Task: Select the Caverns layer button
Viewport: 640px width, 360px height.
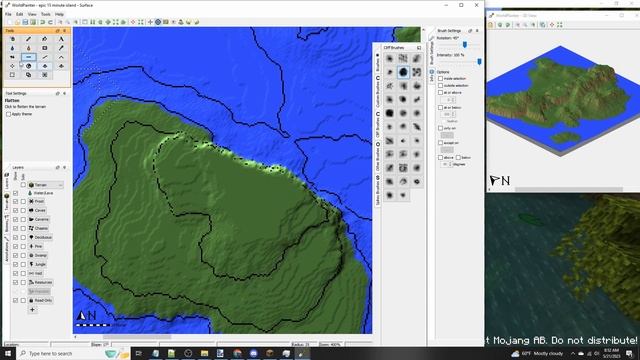Action: [x=38, y=219]
